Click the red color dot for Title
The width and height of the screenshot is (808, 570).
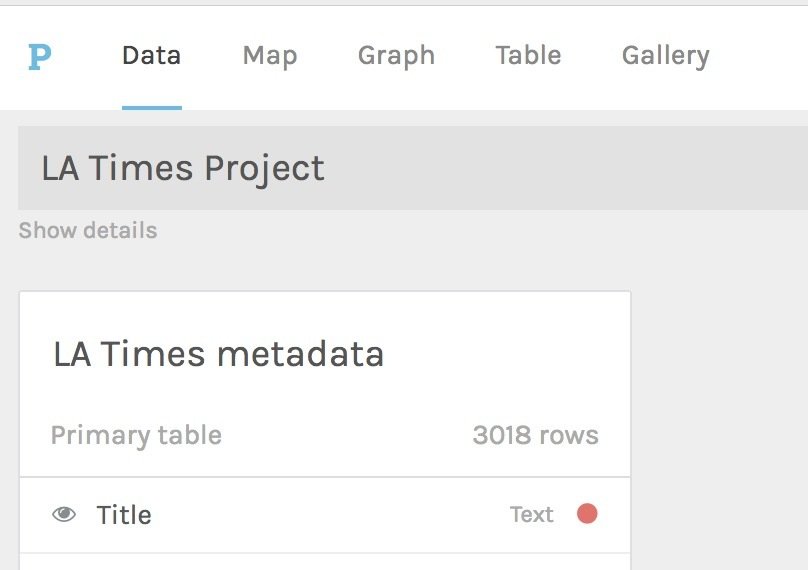click(x=587, y=514)
